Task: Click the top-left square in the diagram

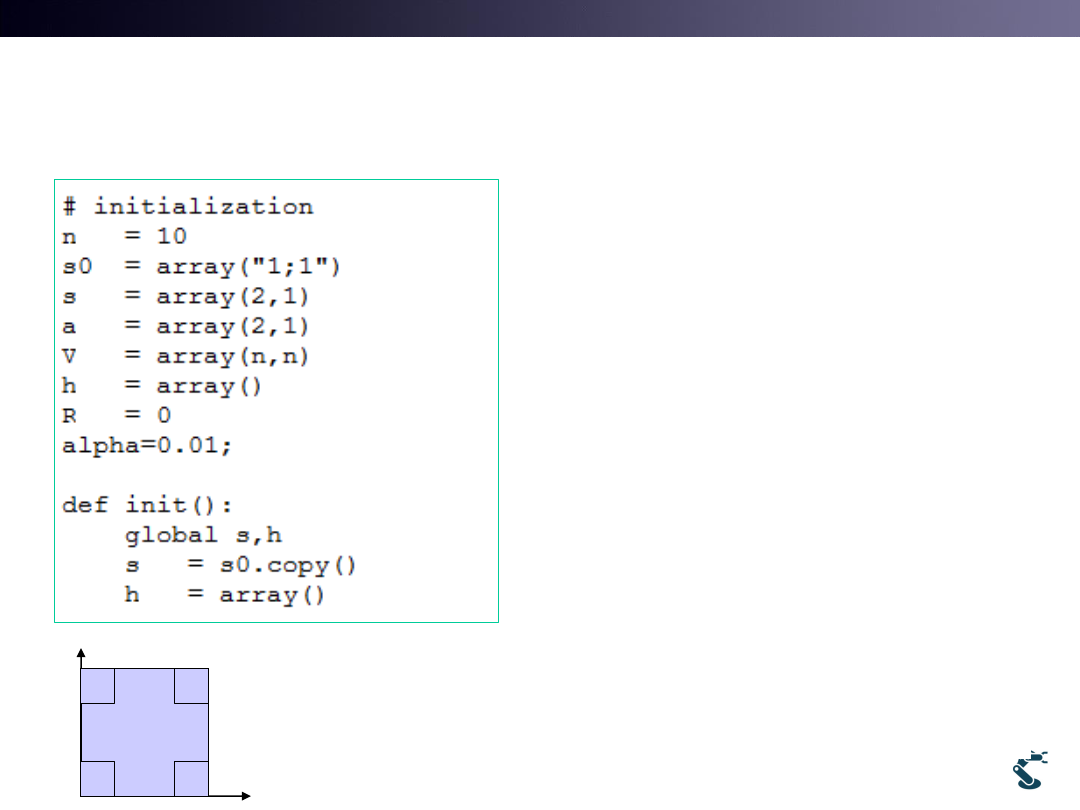Action: pyautogui.click(x=97, y=686)
